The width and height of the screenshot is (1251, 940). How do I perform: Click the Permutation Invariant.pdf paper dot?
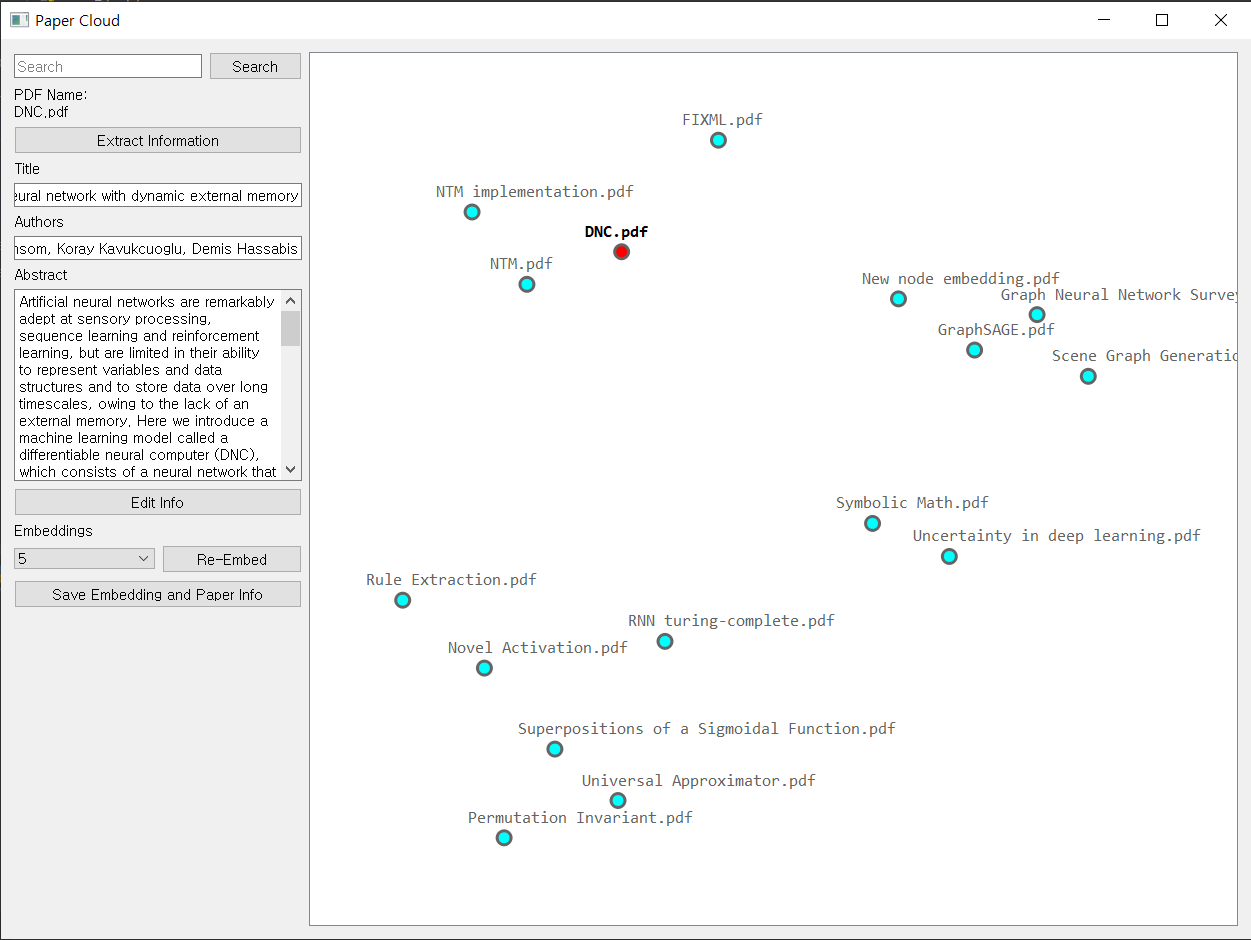(x=503, y=838)
